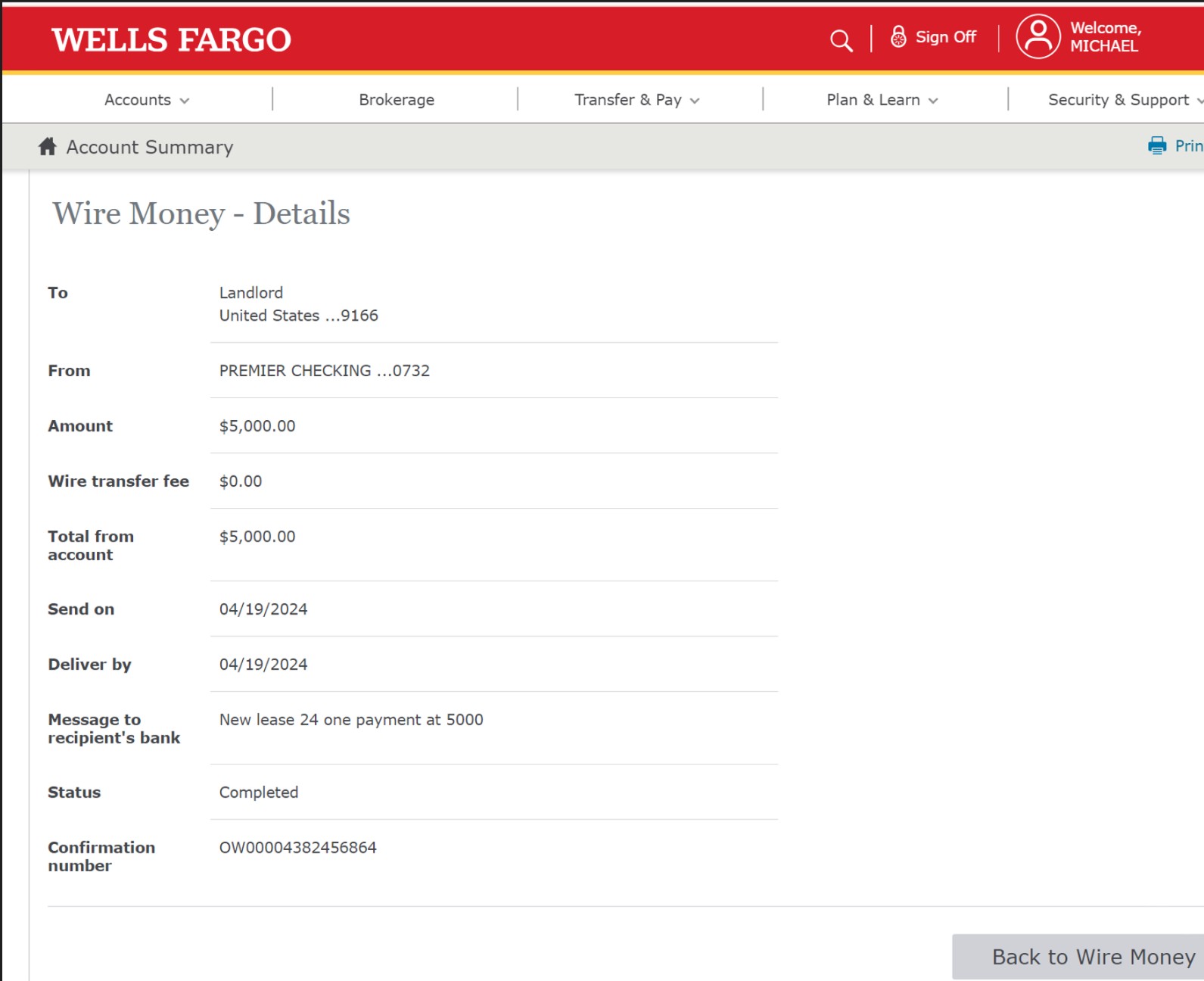Viewport: 1204px width, 981px height.
Task: Click the Wells Fargo logo
Action: click(x=172, y=40)
